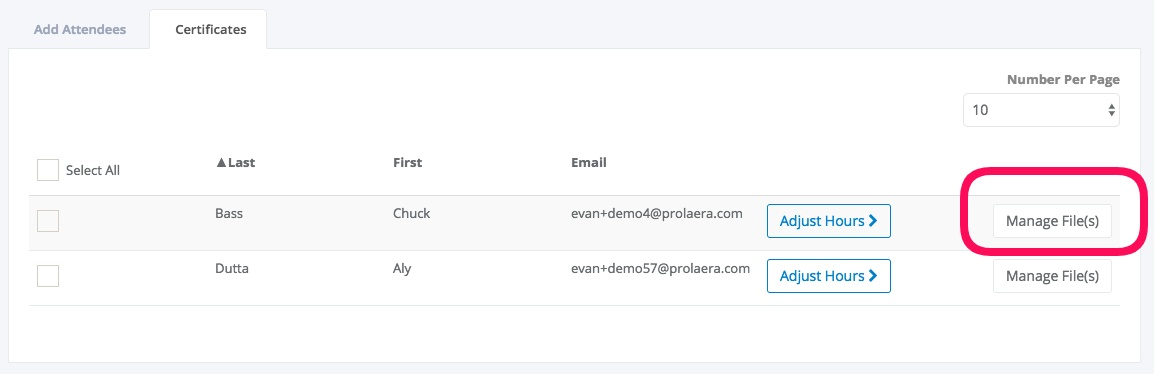The image size is (1155, 375).
Task: Click chevron icon on Dutta Adjust Hours
Action: pyautogui.click(x=874, y=276)
